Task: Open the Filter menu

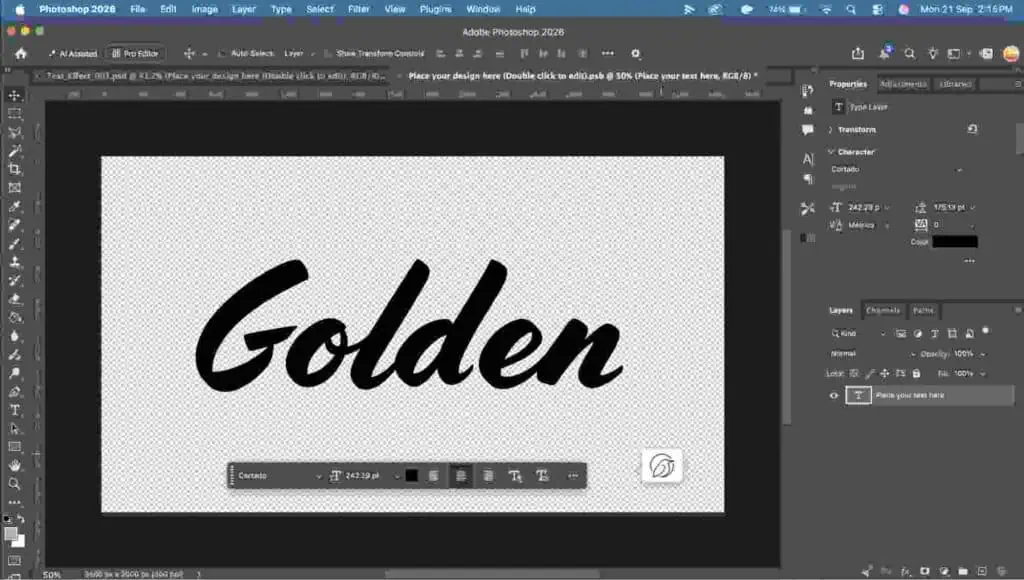Action: pos(359,9)
